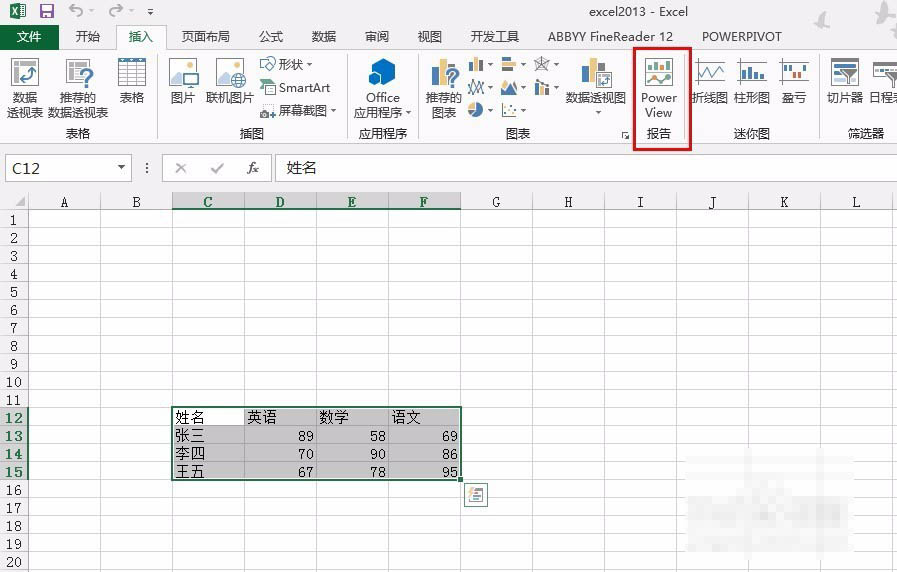Click the Table (表格) icon
This screenshot has width=897, height=572.
pos(132,80)
